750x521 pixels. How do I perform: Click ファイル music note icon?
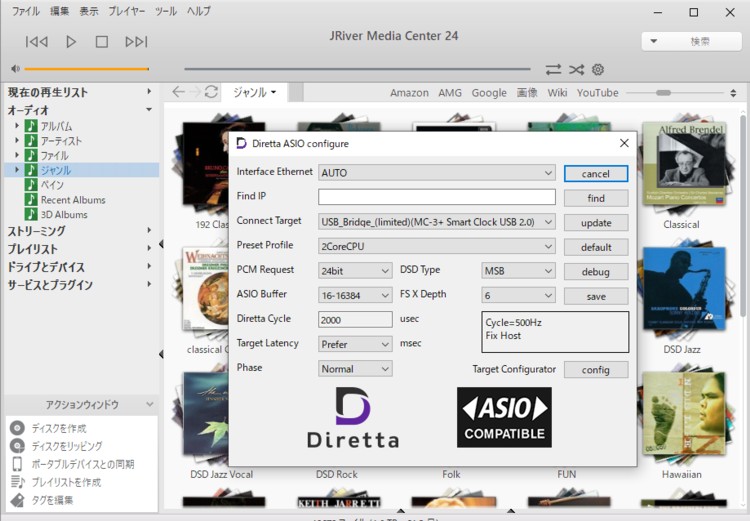[31, 155]
